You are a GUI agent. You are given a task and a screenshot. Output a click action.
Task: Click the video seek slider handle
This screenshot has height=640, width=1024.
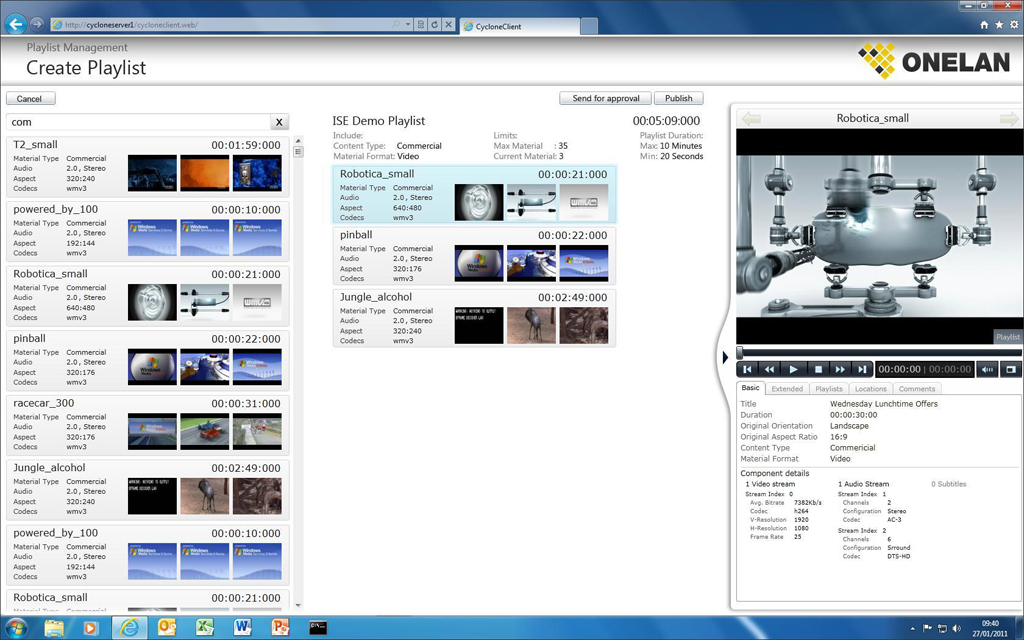click(x=740, y=352)
